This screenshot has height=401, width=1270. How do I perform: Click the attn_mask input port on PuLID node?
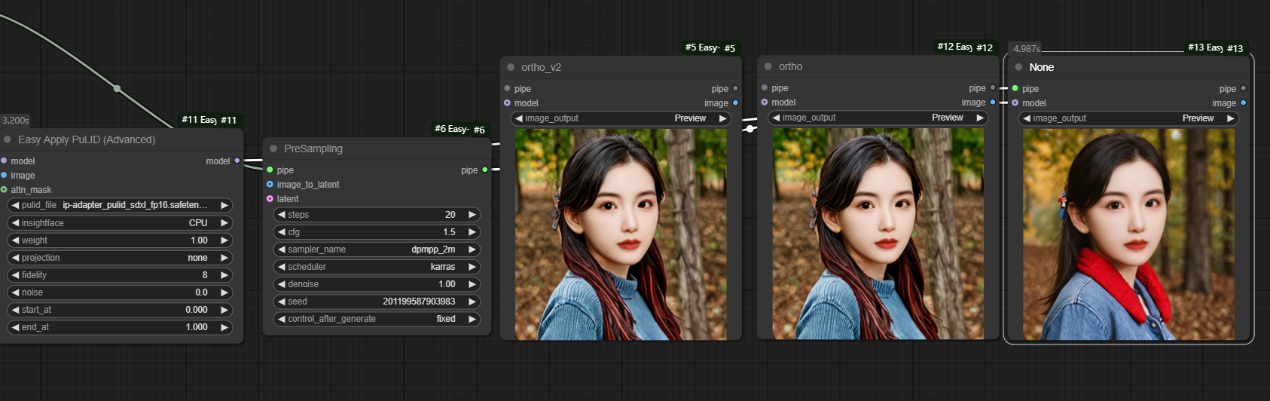coord(4,189)
